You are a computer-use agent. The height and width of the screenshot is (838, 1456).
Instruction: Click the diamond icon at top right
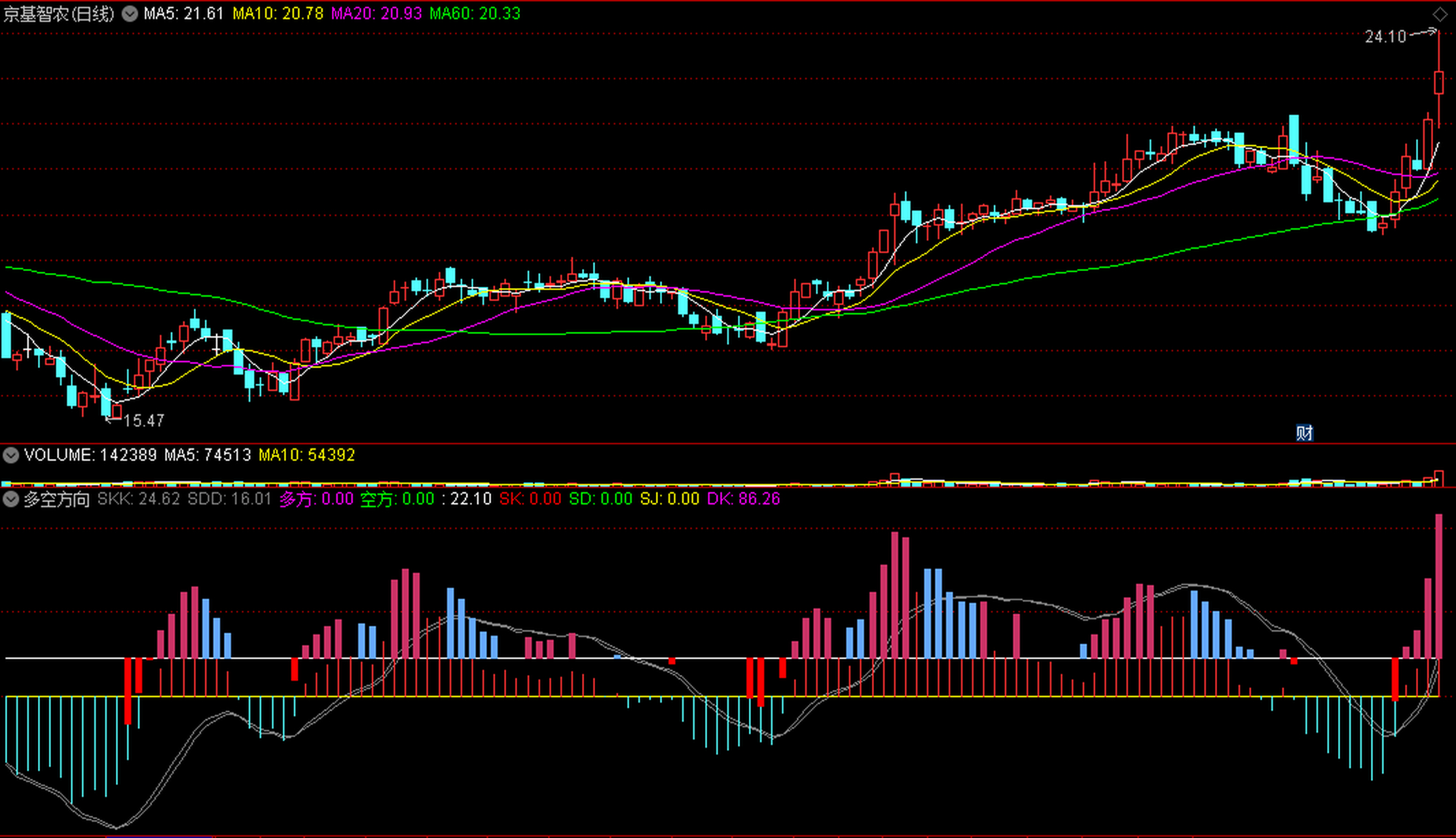[1440, 14]
